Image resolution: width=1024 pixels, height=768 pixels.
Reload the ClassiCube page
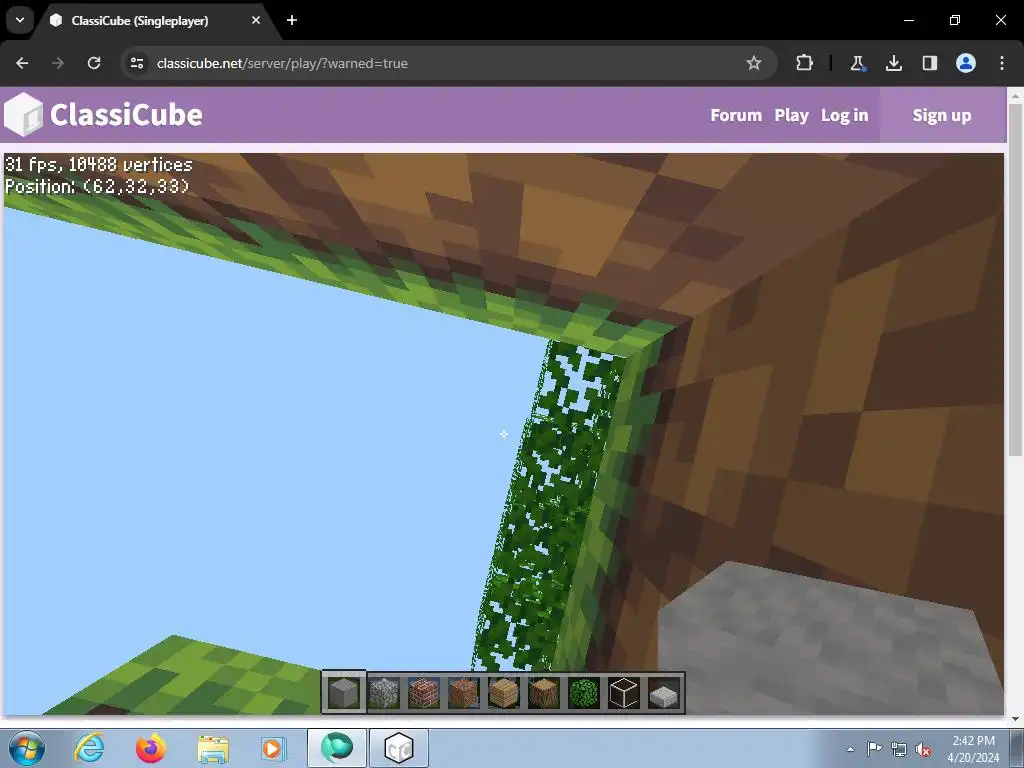click(94, 63)
